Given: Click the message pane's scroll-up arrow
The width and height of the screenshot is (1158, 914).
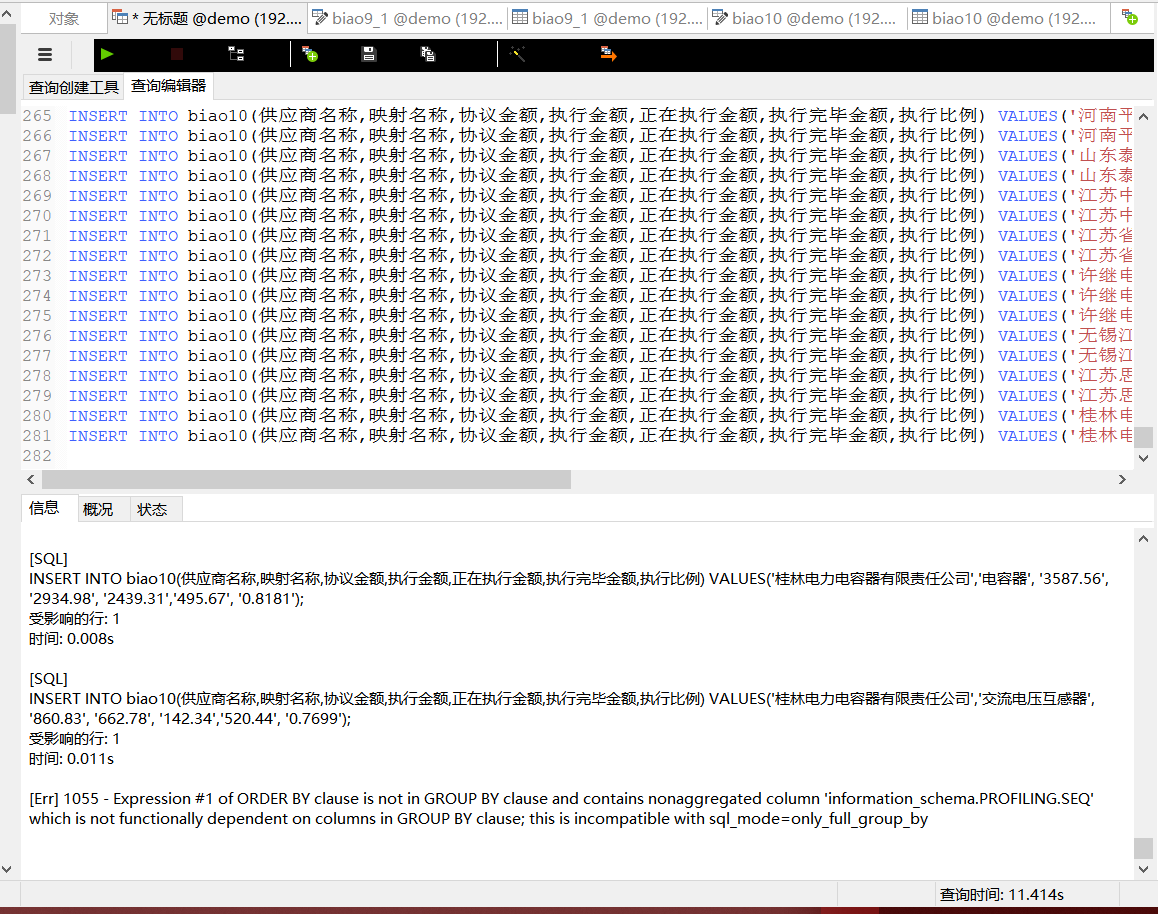Looking at the screenshot, I should click(1143, 539).
